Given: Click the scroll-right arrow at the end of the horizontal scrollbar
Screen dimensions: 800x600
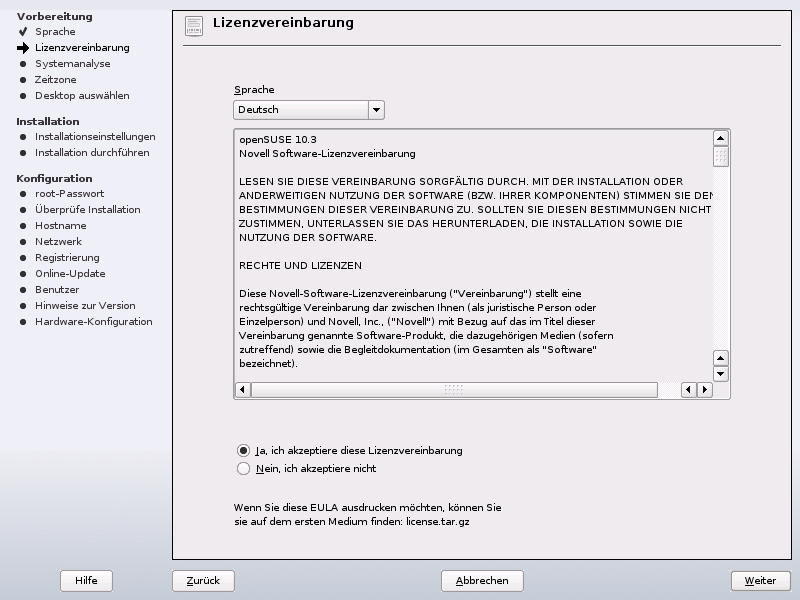Looking at the screenshot, I should [x=705, y=390].
